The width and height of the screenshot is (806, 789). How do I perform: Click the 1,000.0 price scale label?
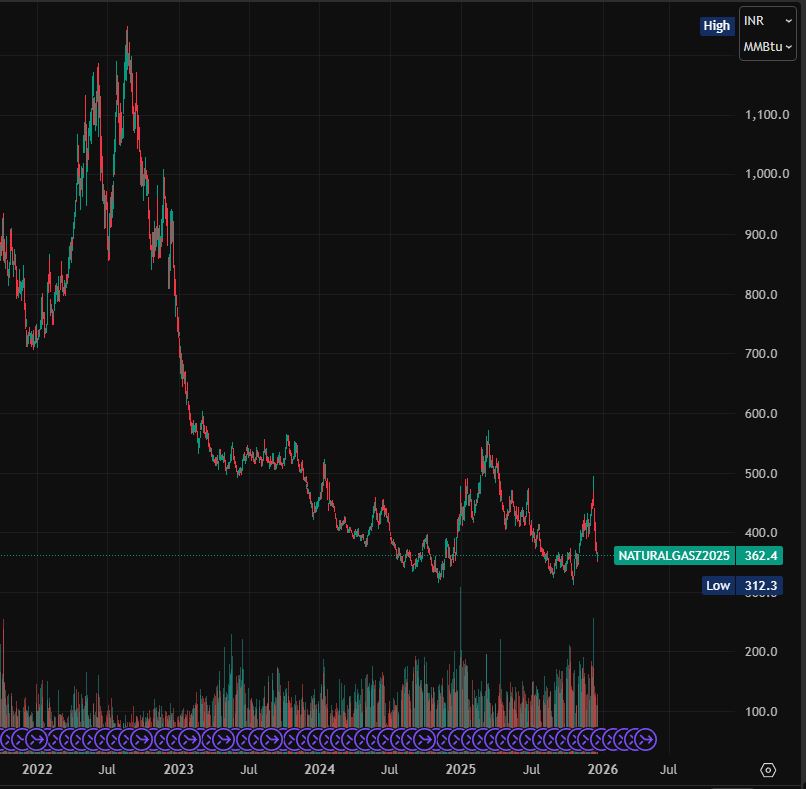click(x=767, y=174)
